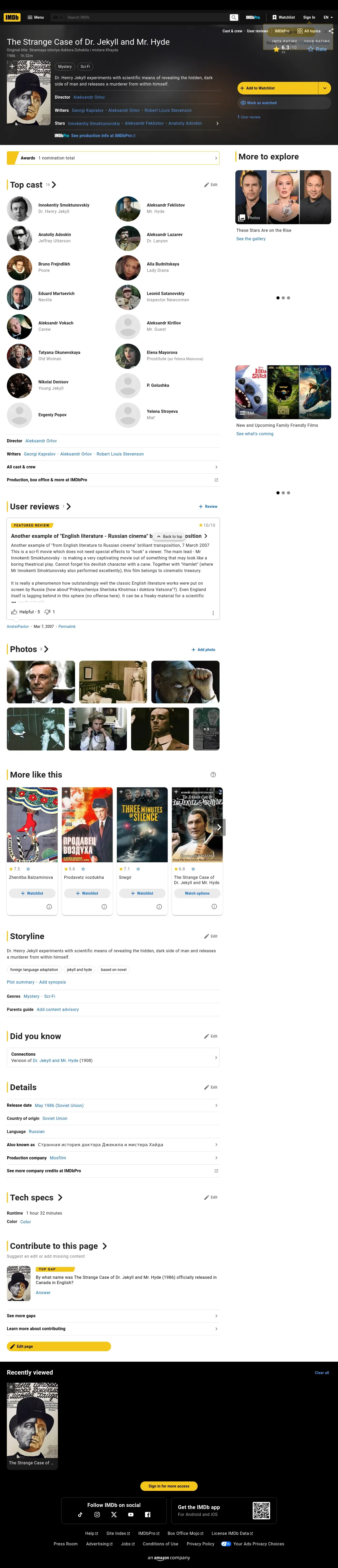Click Add to Watchlist yellow button
Image resolution: width=338 pixels, height=1568 pixels.
[278, 88]
